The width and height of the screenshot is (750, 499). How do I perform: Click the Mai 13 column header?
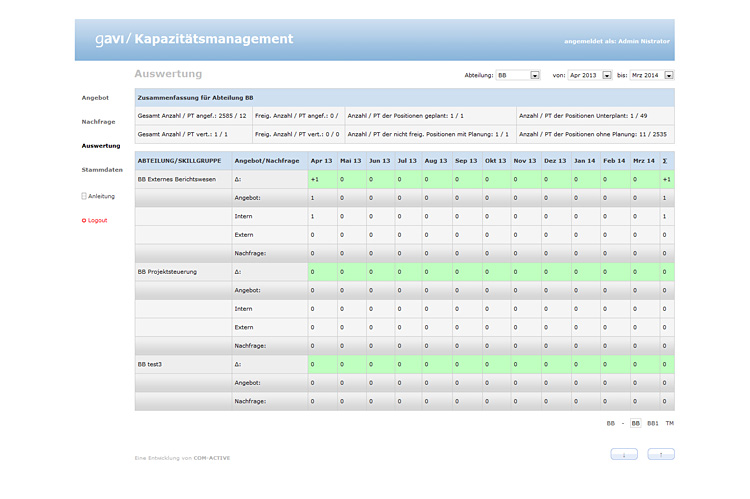click(x=351, y=161)
